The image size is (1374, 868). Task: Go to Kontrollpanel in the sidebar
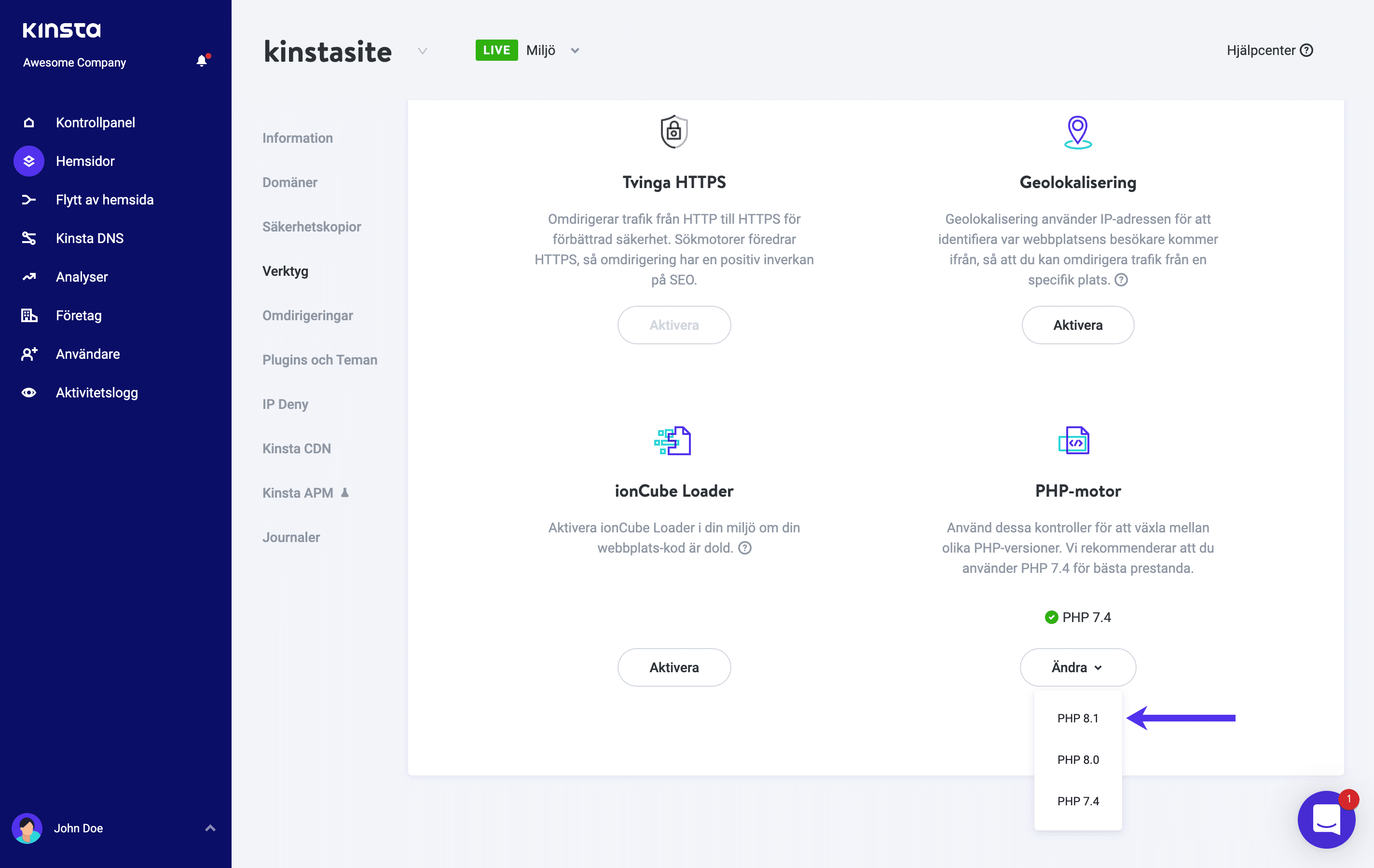click(96, 122)
